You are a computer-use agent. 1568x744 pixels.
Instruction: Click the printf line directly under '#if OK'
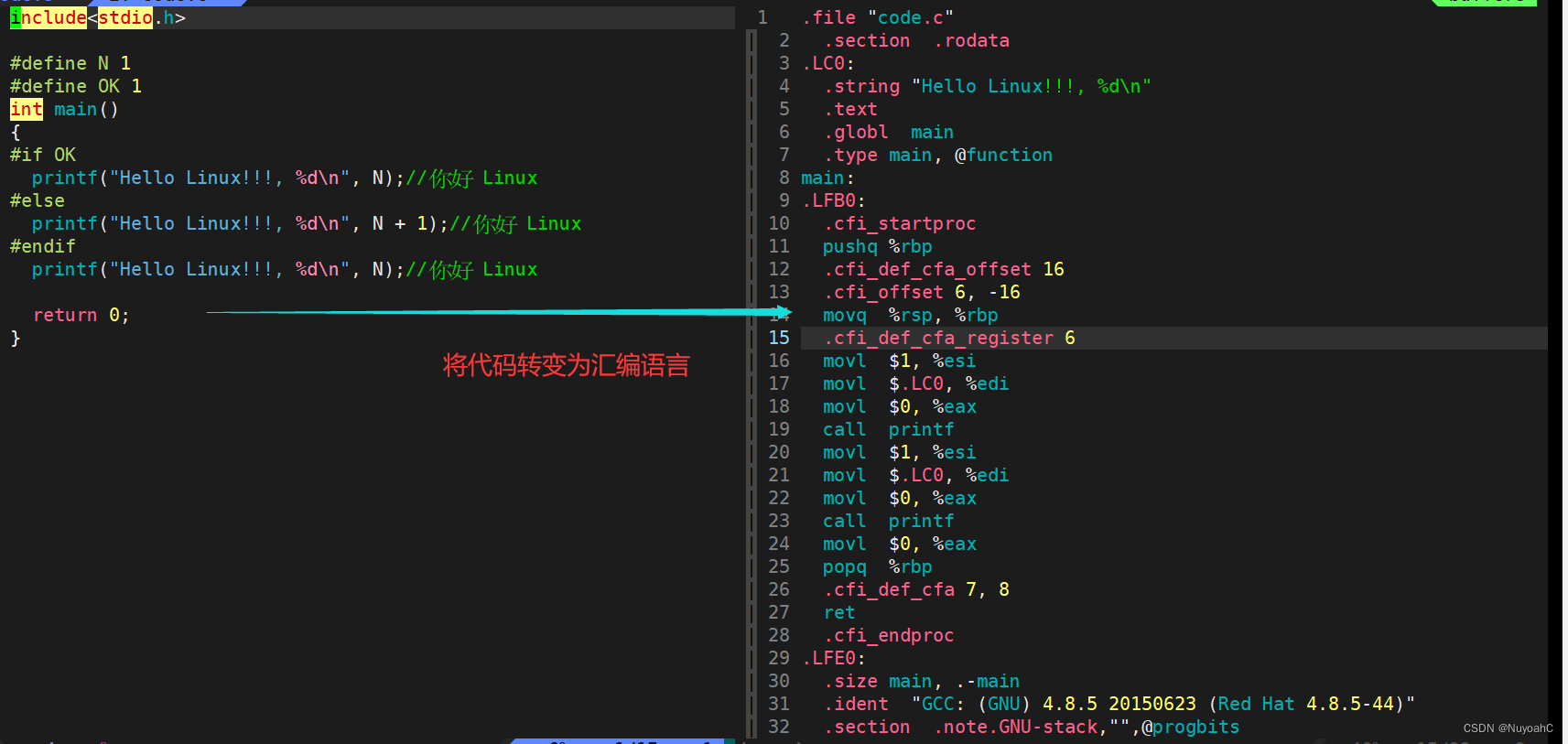285,178
